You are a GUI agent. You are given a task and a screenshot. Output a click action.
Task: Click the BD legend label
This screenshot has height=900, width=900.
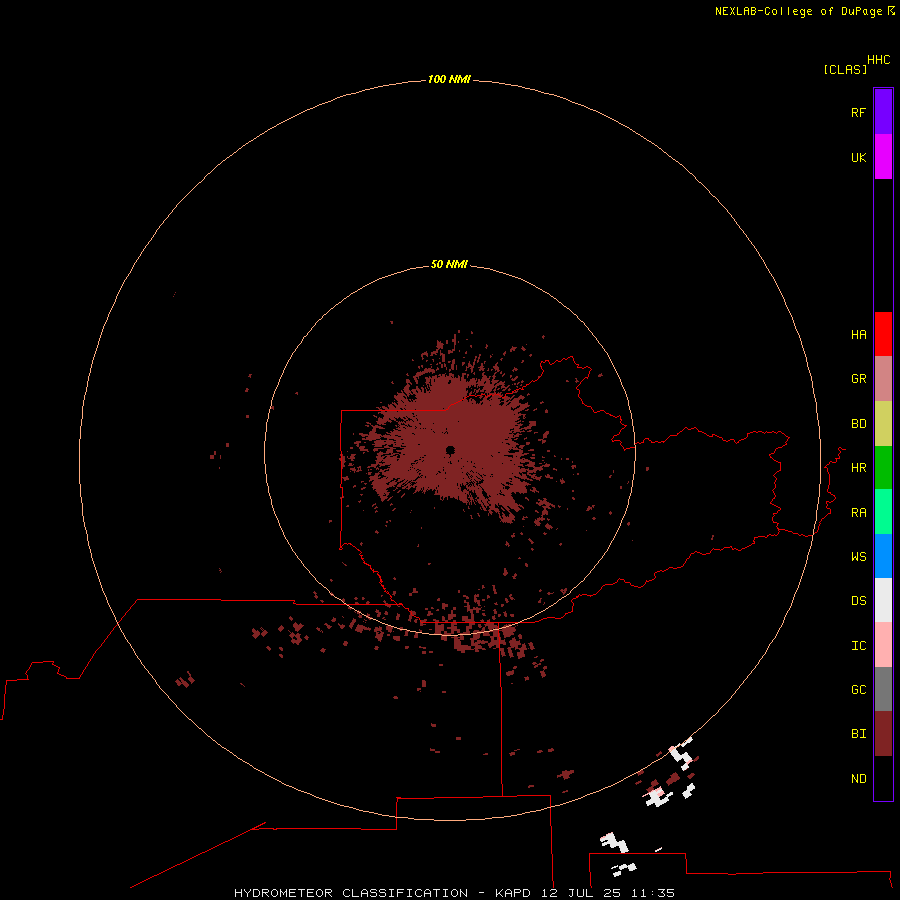click(x=858, y=424)
